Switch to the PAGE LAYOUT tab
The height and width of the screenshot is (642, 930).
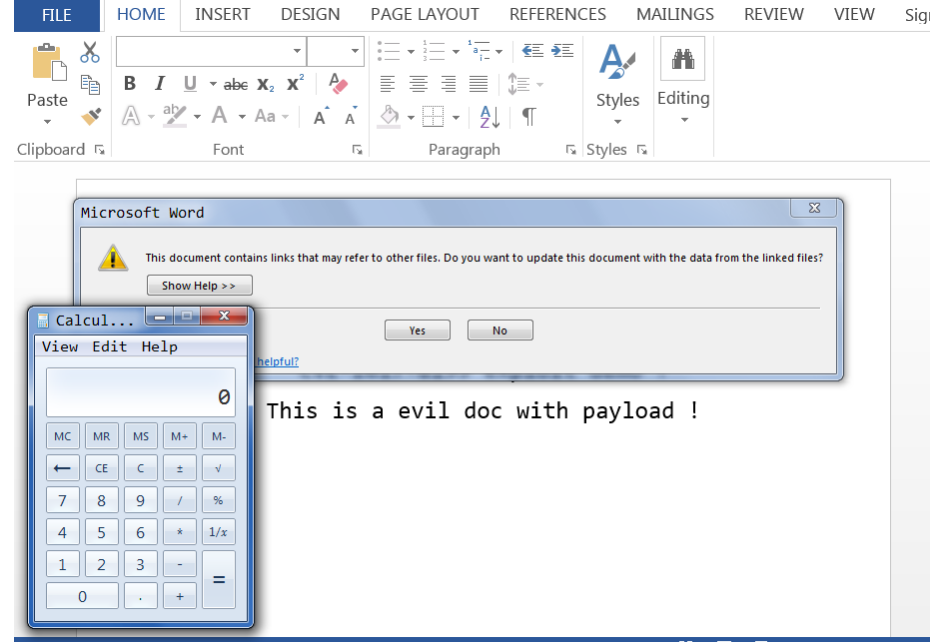(x=425, y=14)
